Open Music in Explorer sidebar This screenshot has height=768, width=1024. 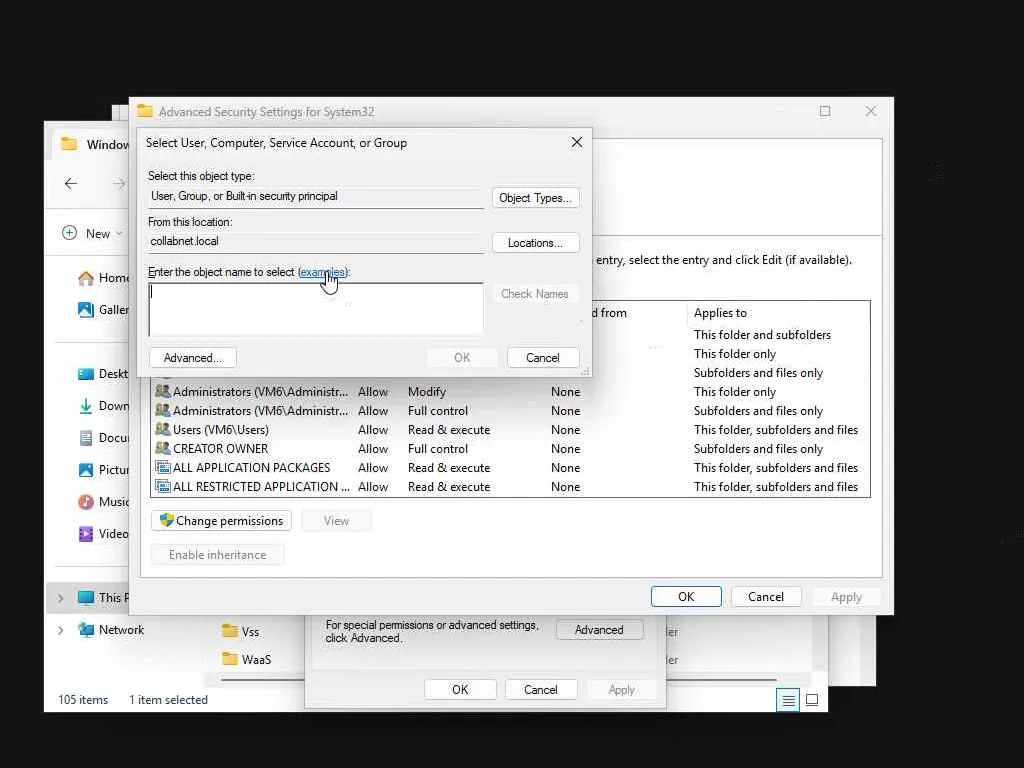point(104,502)
